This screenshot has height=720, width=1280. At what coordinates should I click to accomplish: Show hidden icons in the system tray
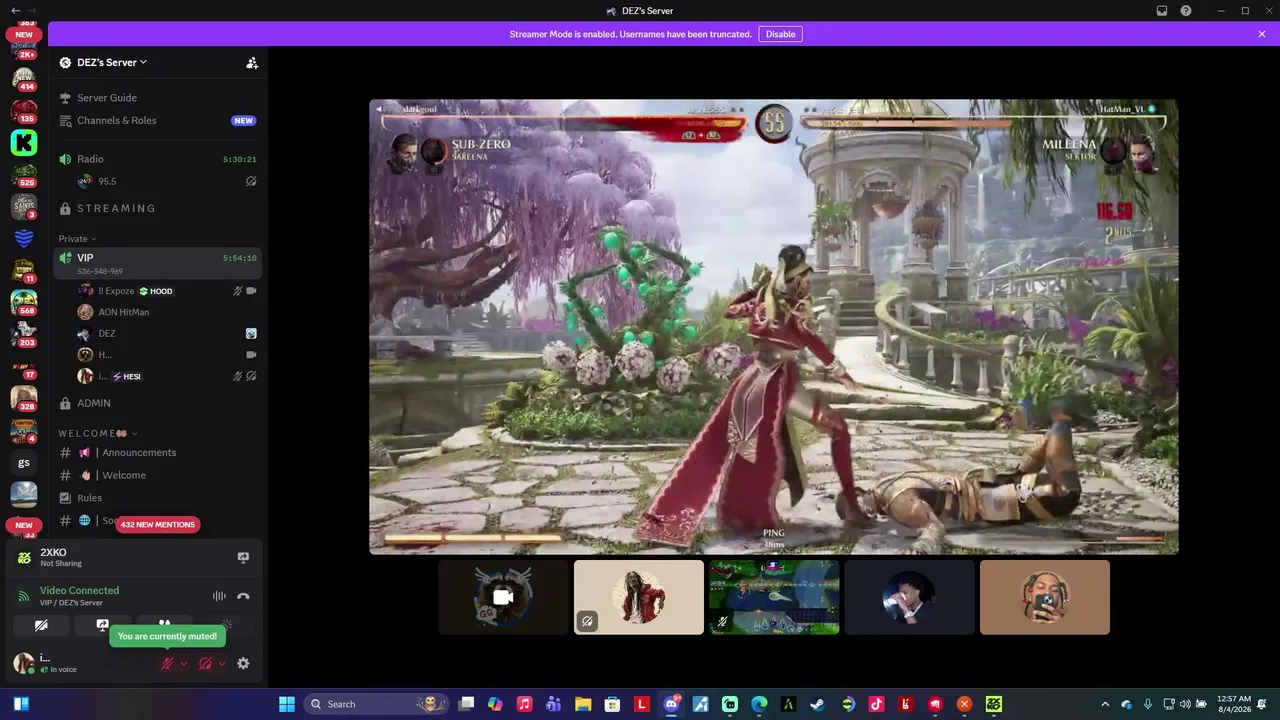click(1105, 704)
